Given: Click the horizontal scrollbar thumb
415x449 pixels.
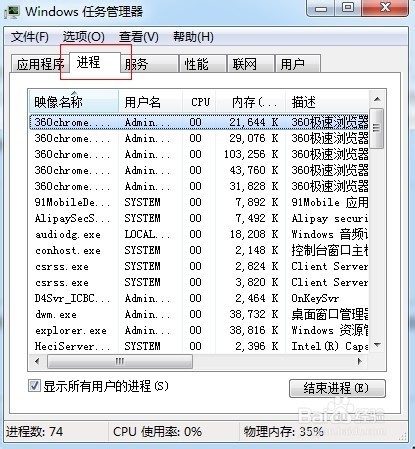Looking at the screenshot, I should [x=120, y=361].
